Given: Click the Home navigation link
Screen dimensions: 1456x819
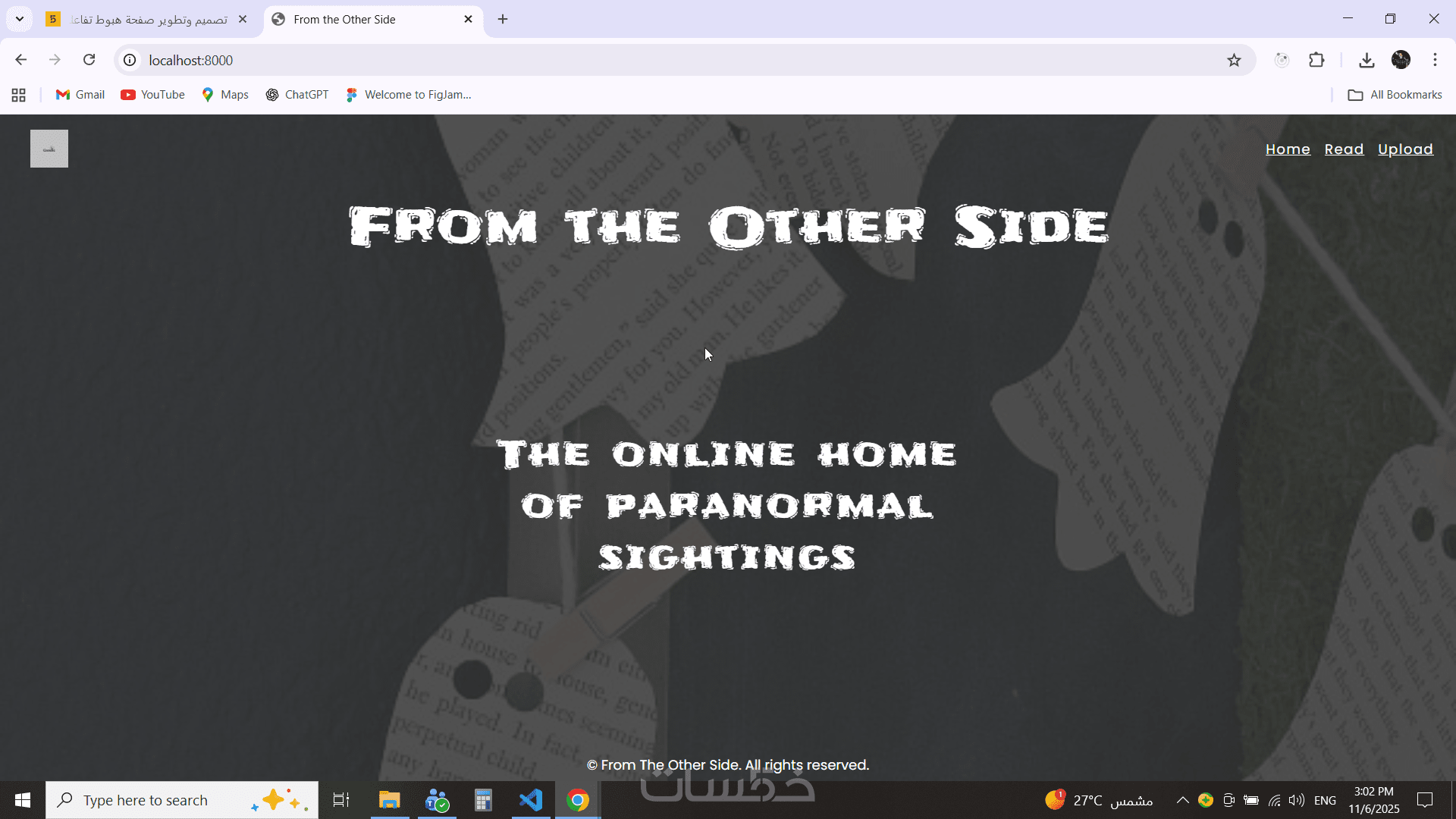Looking at the screenshot, I should pyautogui.click(x=1288, y=149).
